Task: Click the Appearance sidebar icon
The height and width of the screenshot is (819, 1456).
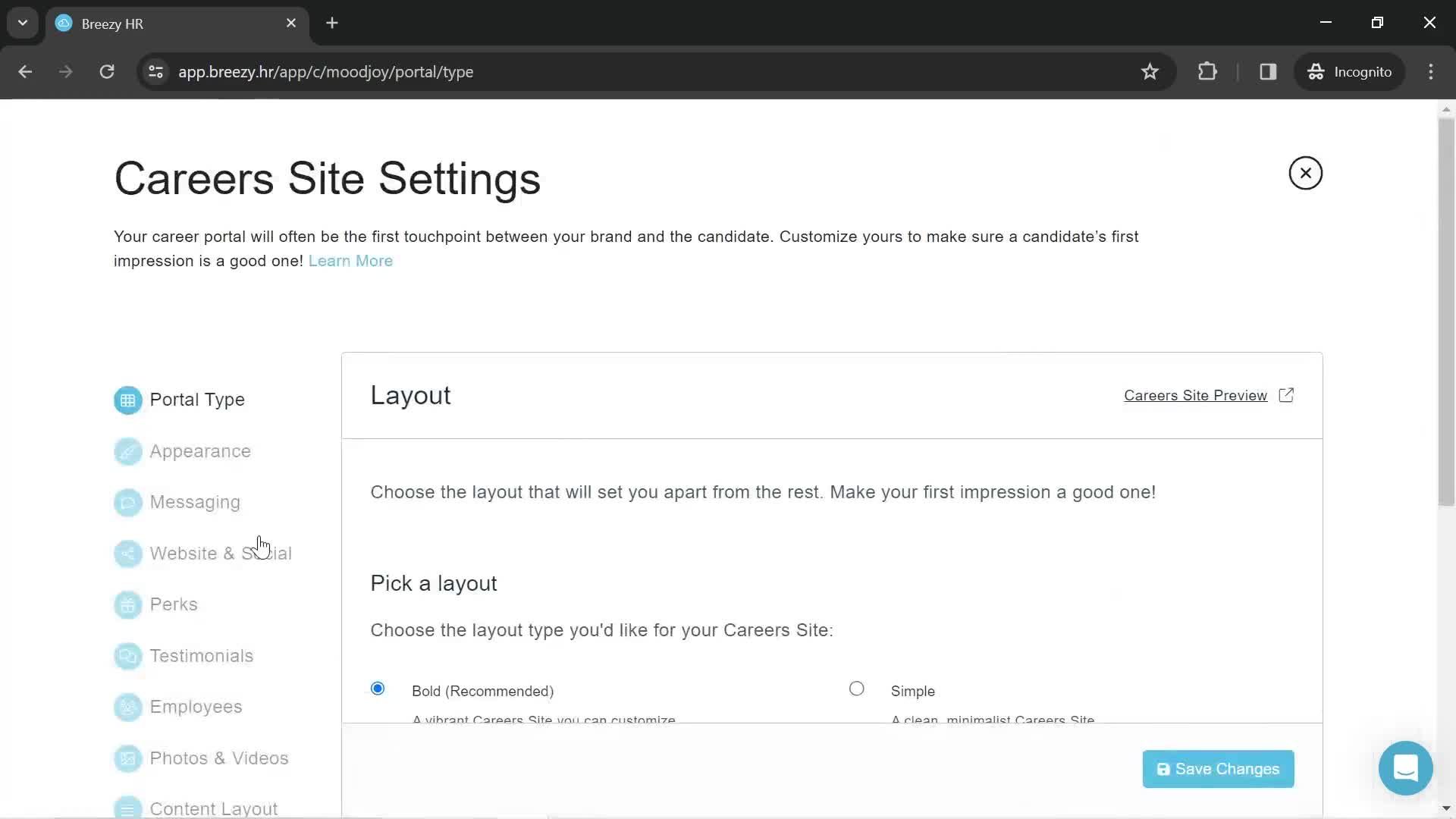Action: 128,450
